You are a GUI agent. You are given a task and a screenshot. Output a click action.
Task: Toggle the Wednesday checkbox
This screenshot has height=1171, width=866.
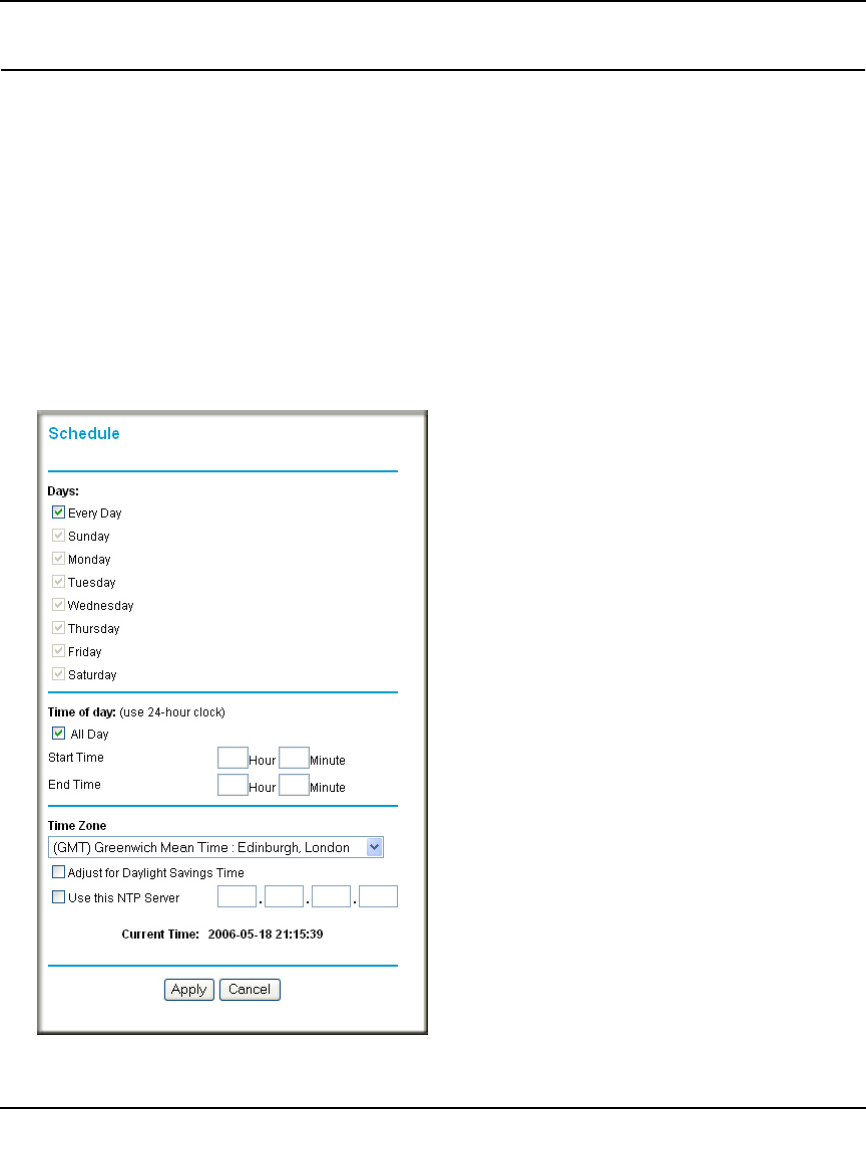(x=58, y=605)
